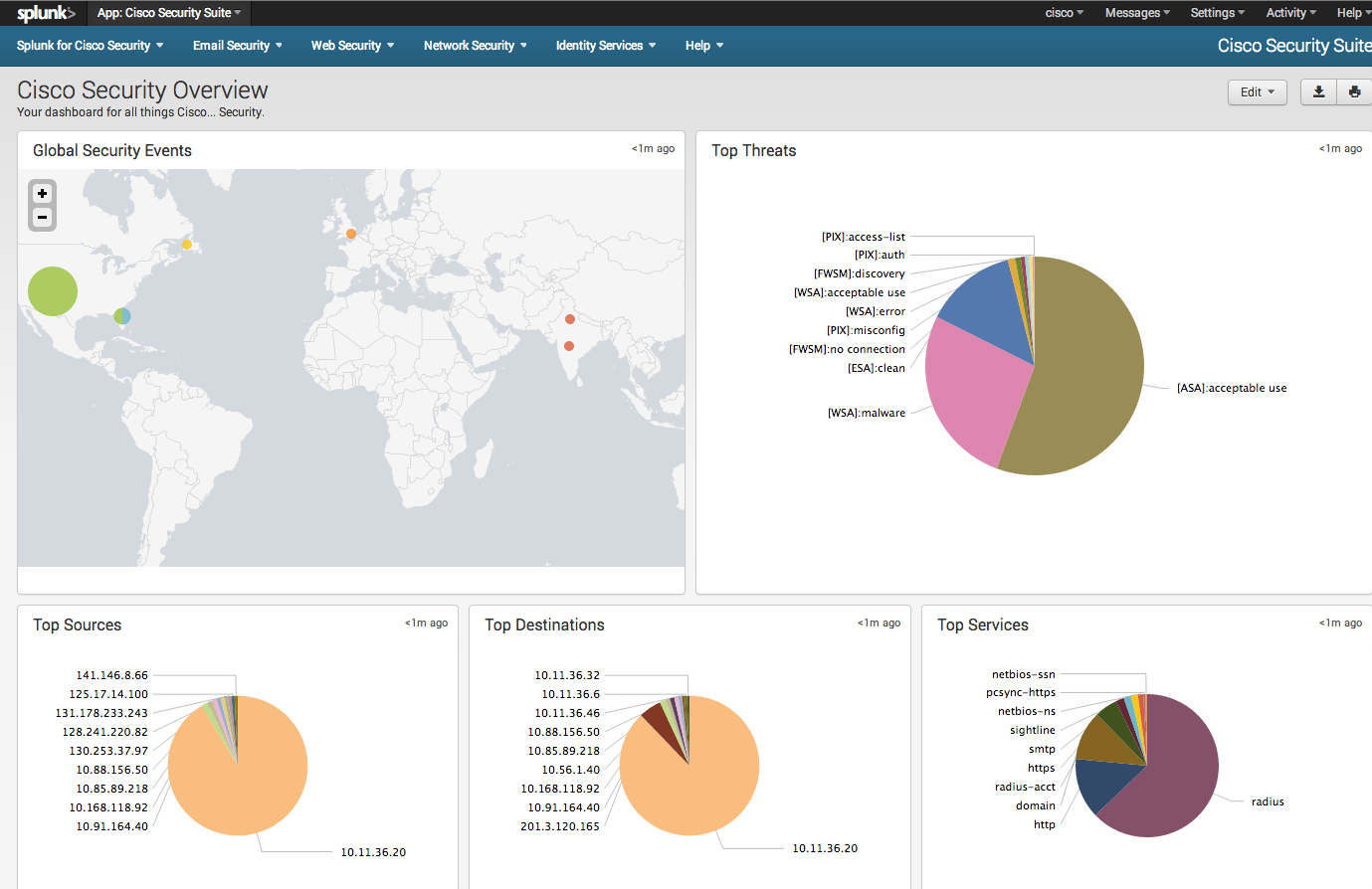Screen dimensions: 1372x889
Task: Open the cisco user dropdown
Action: (1064, 13)
